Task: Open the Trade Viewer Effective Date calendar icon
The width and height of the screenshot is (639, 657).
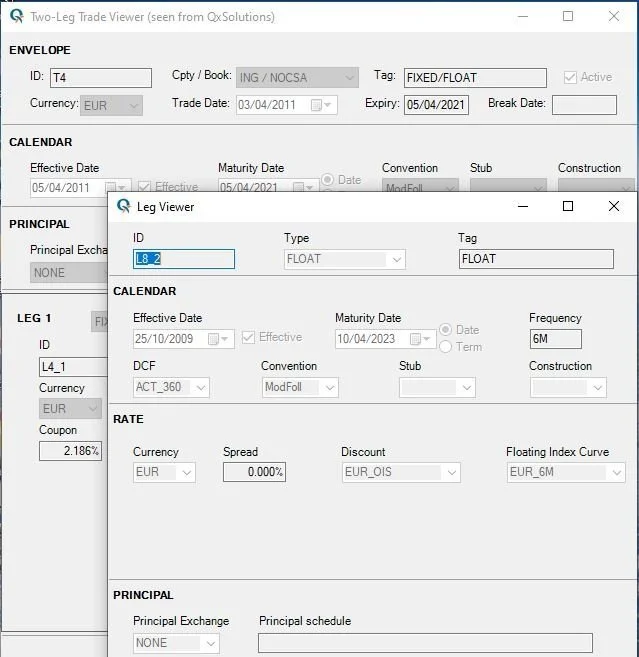Action: (115, 187)
